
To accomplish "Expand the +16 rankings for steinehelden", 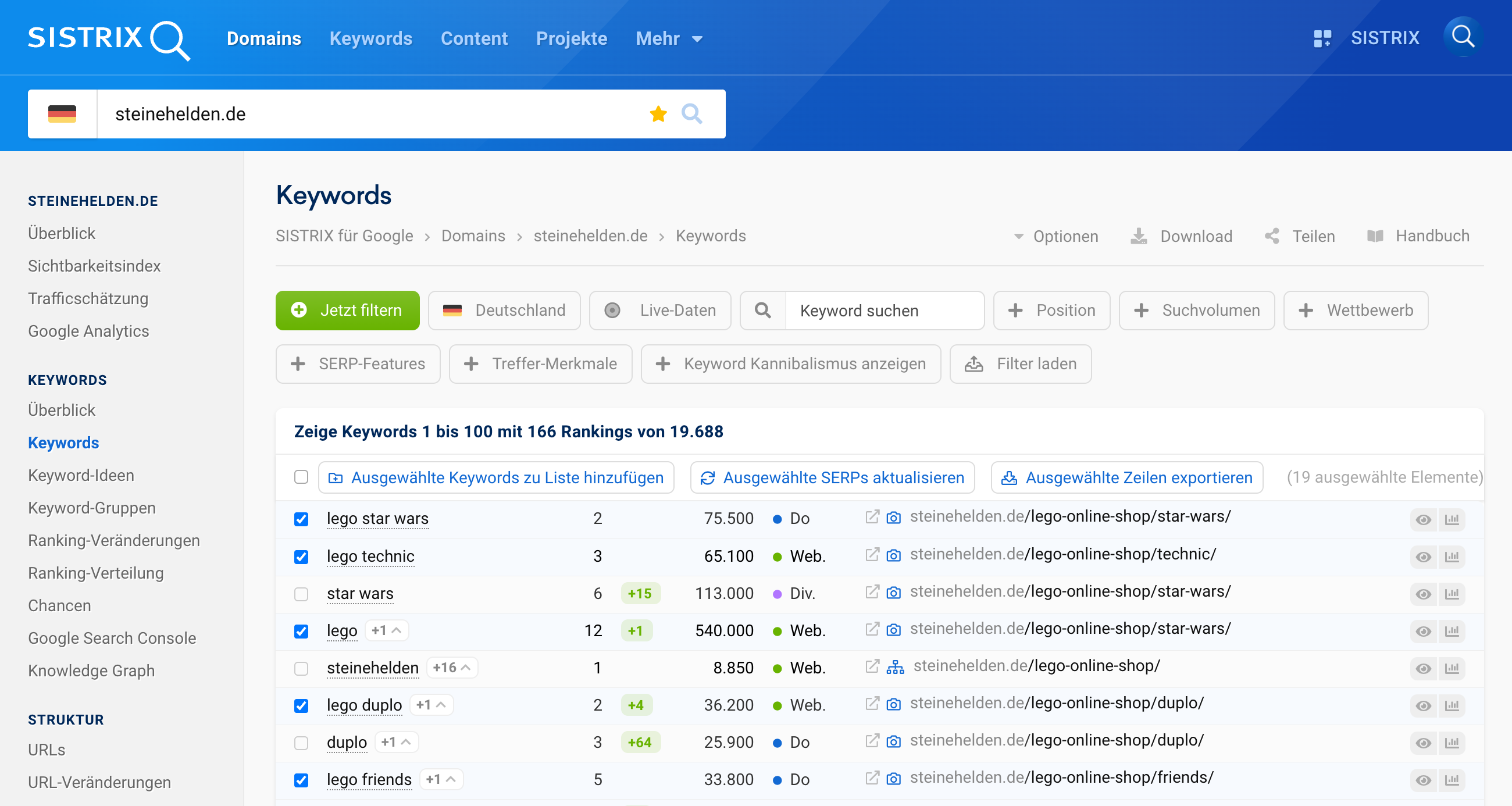I will [x=452, y=668].
